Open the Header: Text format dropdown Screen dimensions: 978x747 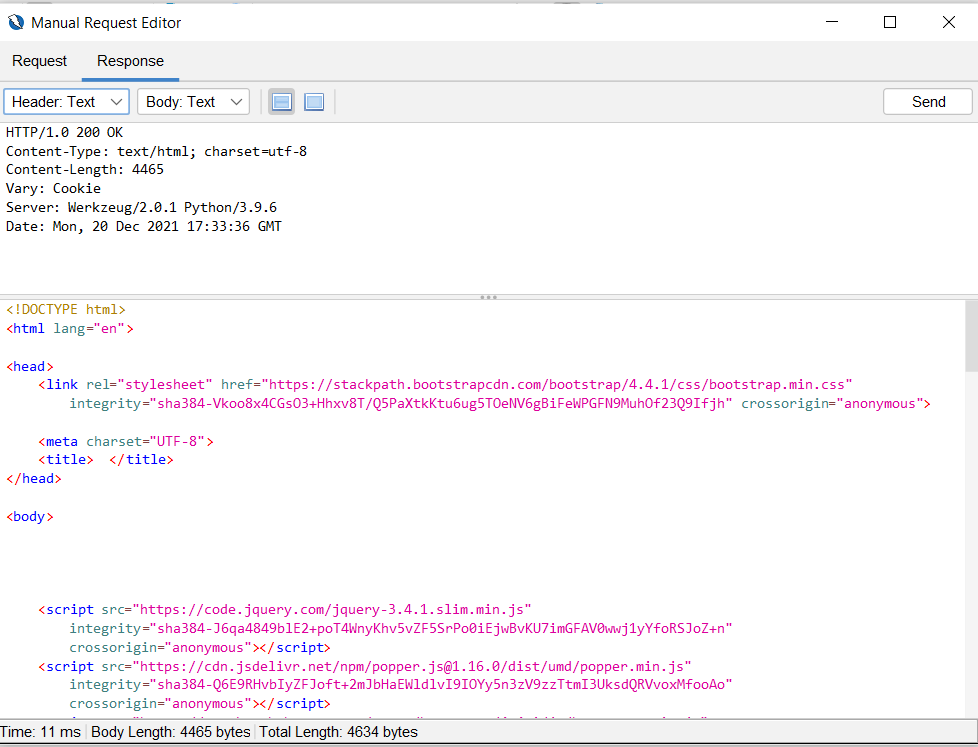click(x=66, y=101)
